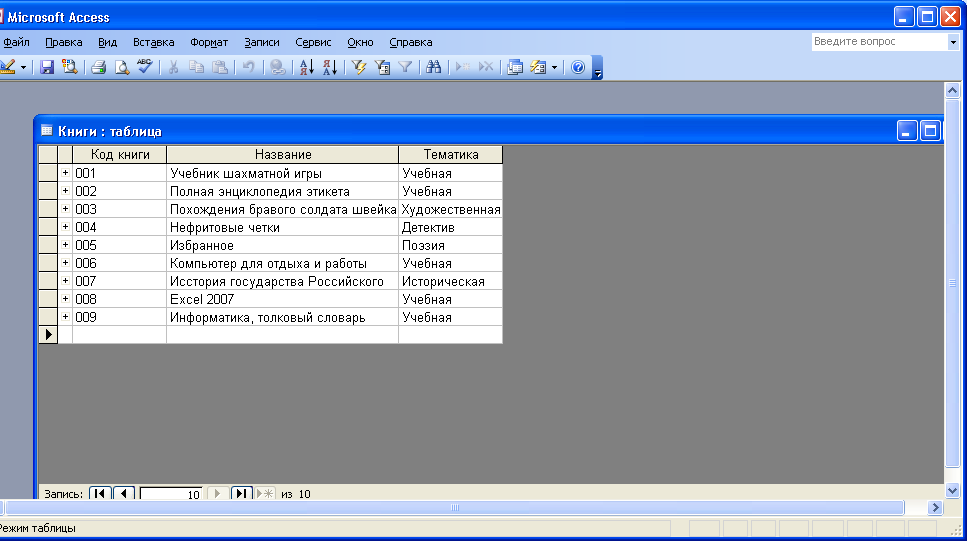Click the Insert Hyperlink icon
The width and height of the screenshot is (967, 541).
pyautogui.click(x=278, y=67)
